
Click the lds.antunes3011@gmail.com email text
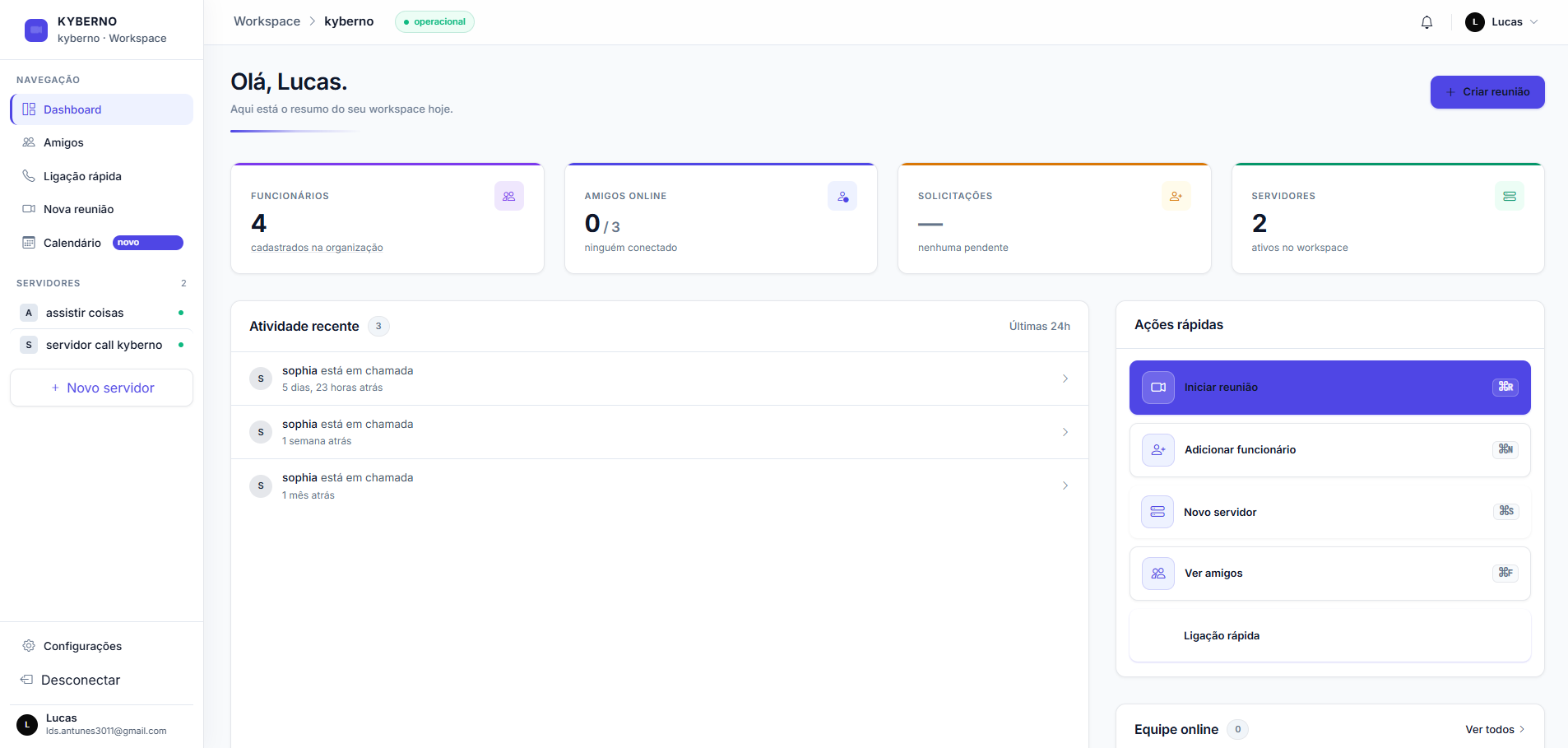106,731
